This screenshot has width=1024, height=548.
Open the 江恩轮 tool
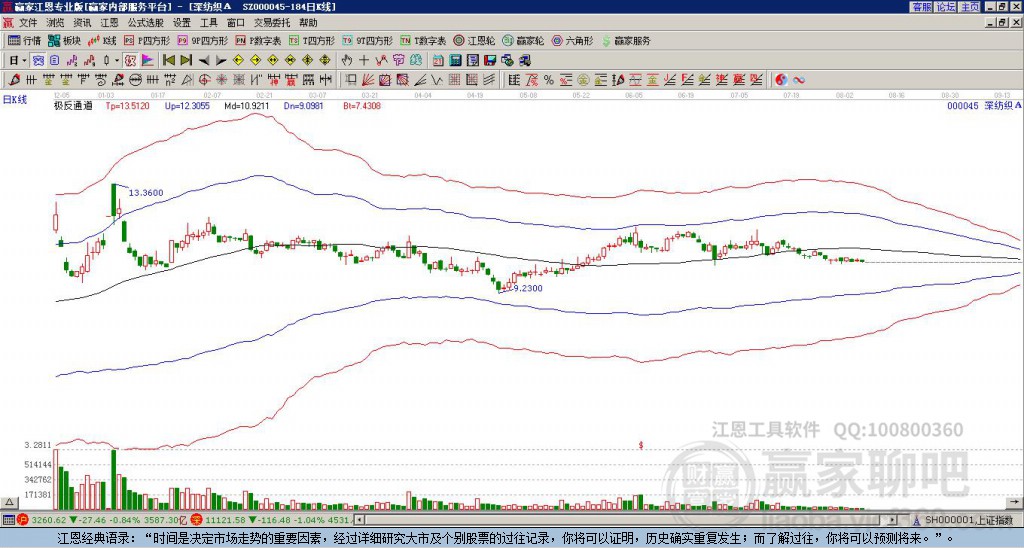[474, 40]
